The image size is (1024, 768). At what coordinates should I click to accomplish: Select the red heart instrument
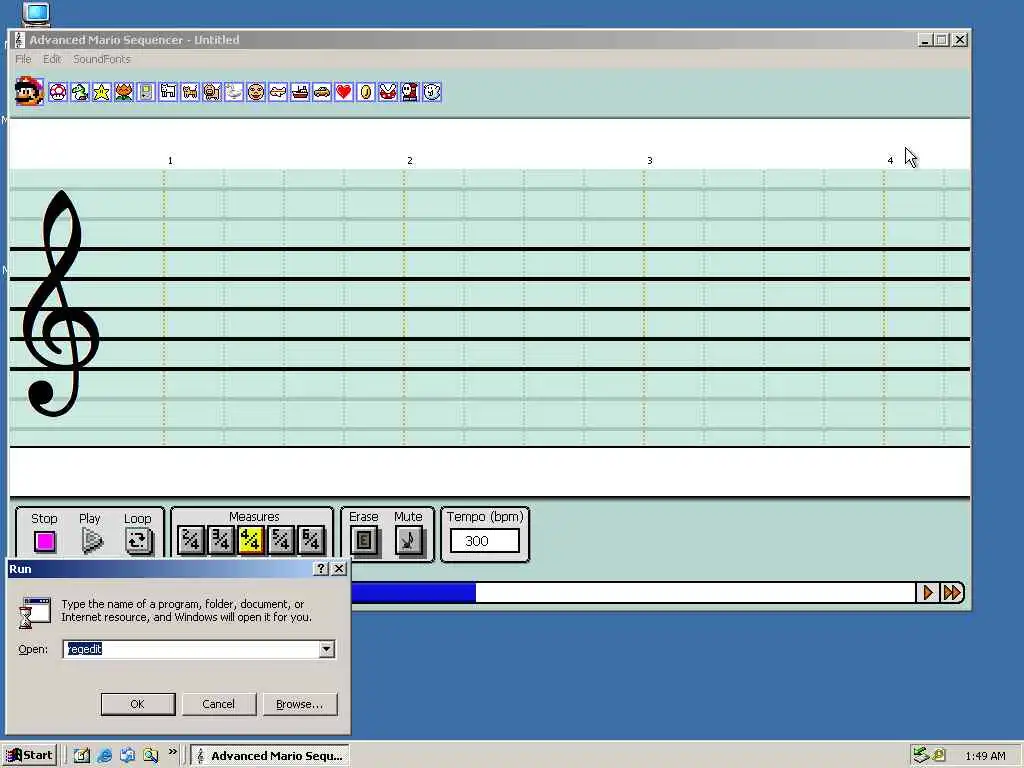coord(344,92)
